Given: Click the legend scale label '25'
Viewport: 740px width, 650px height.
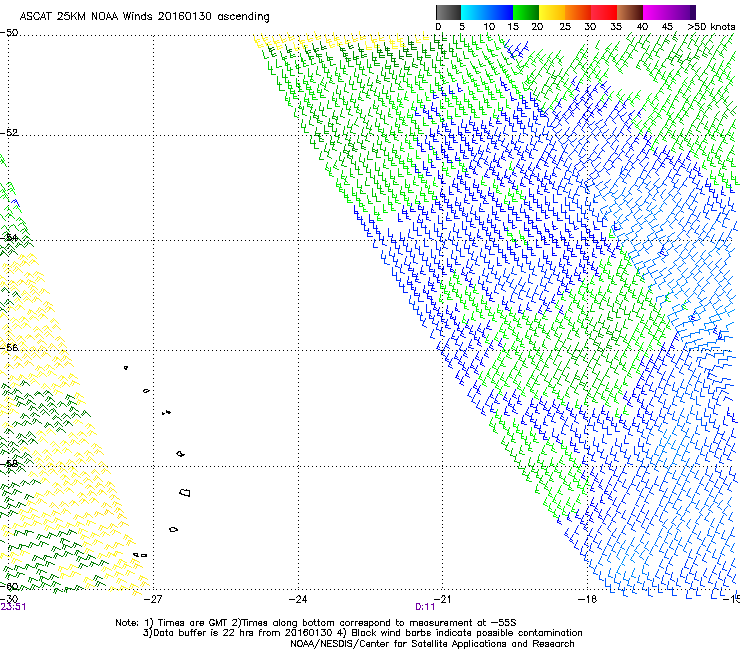Looking at the screenshot, I should click(565, 27).
